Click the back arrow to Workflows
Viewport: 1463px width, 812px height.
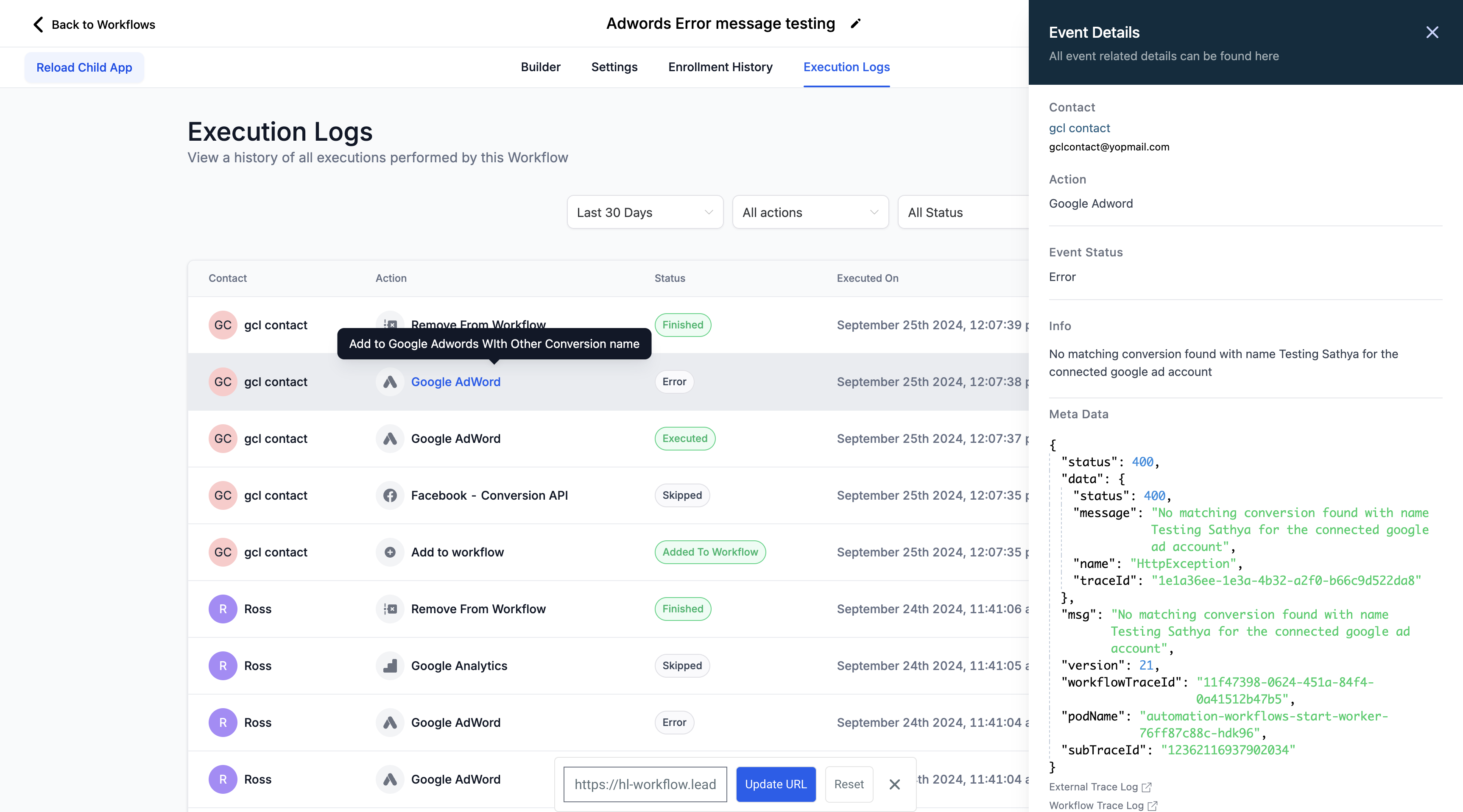38,25
